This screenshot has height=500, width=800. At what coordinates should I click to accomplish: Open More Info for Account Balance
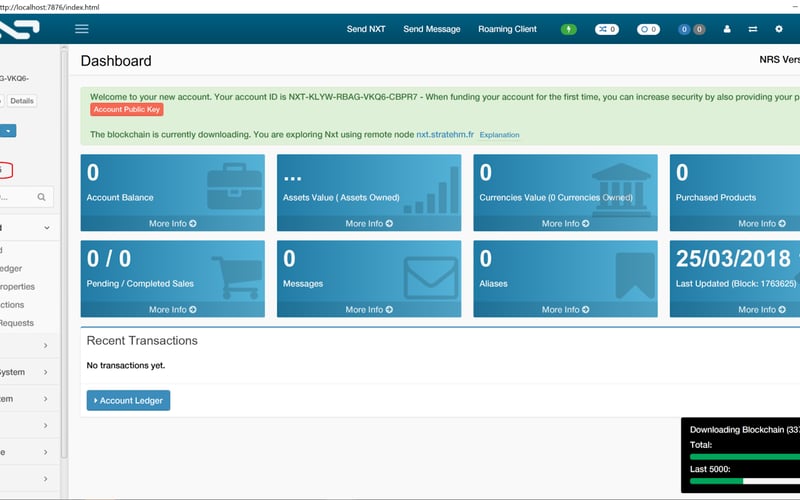click(x=172, y=223)
